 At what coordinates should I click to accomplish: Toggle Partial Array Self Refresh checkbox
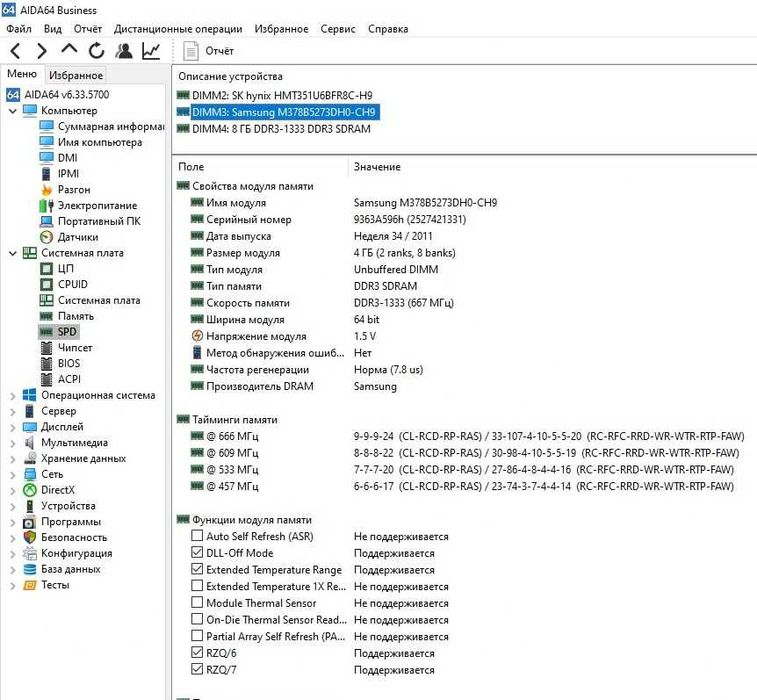pos(197,635)
